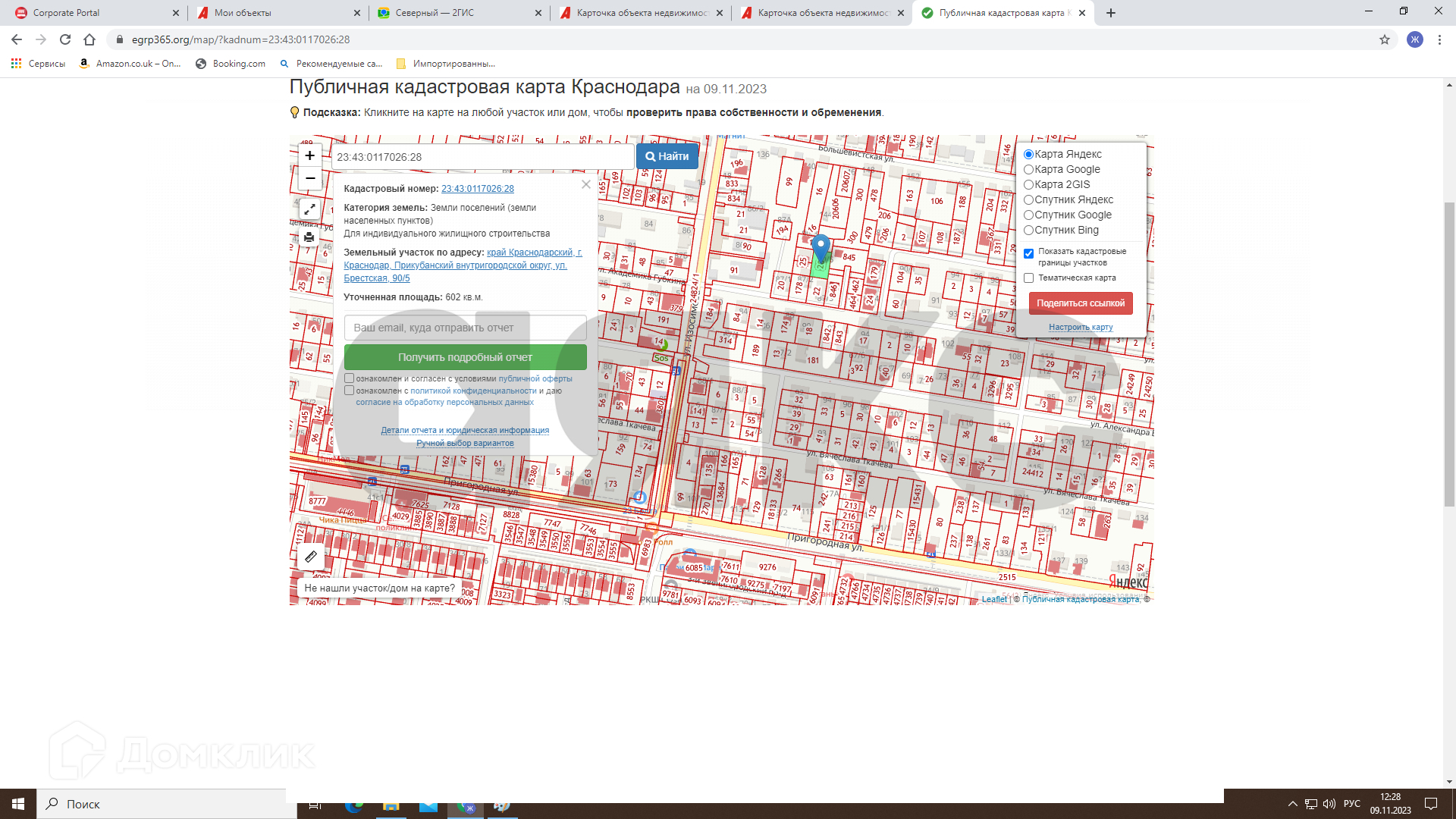Open cadastral number 23:43:0117026:28 link
Viewport: 1456px width, 819px height.
point(477,189)
